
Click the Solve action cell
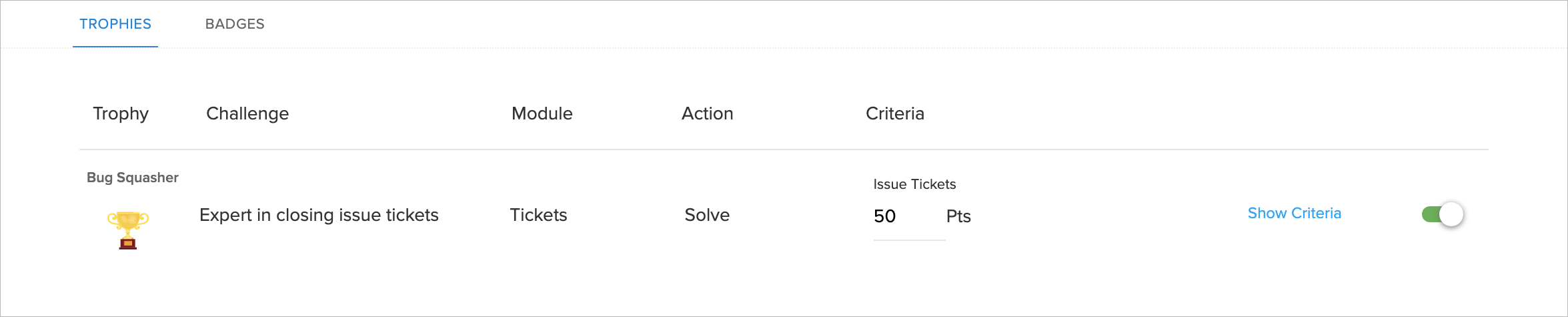tap(707, 215)
